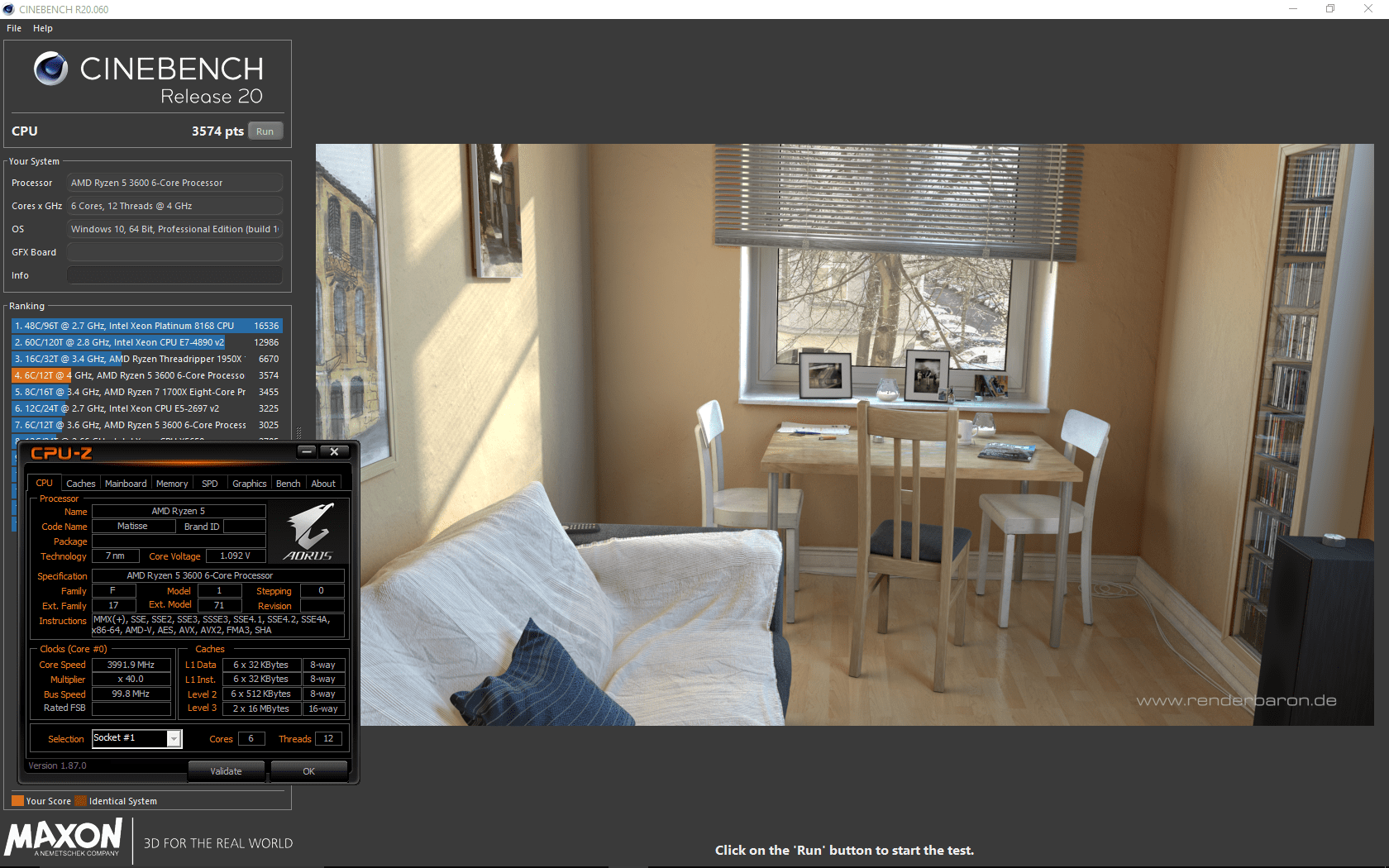This screenshot has width=1389, height=868.
Task: Select the Xeon Platinum 8168 ranking row
Action: 147,326
